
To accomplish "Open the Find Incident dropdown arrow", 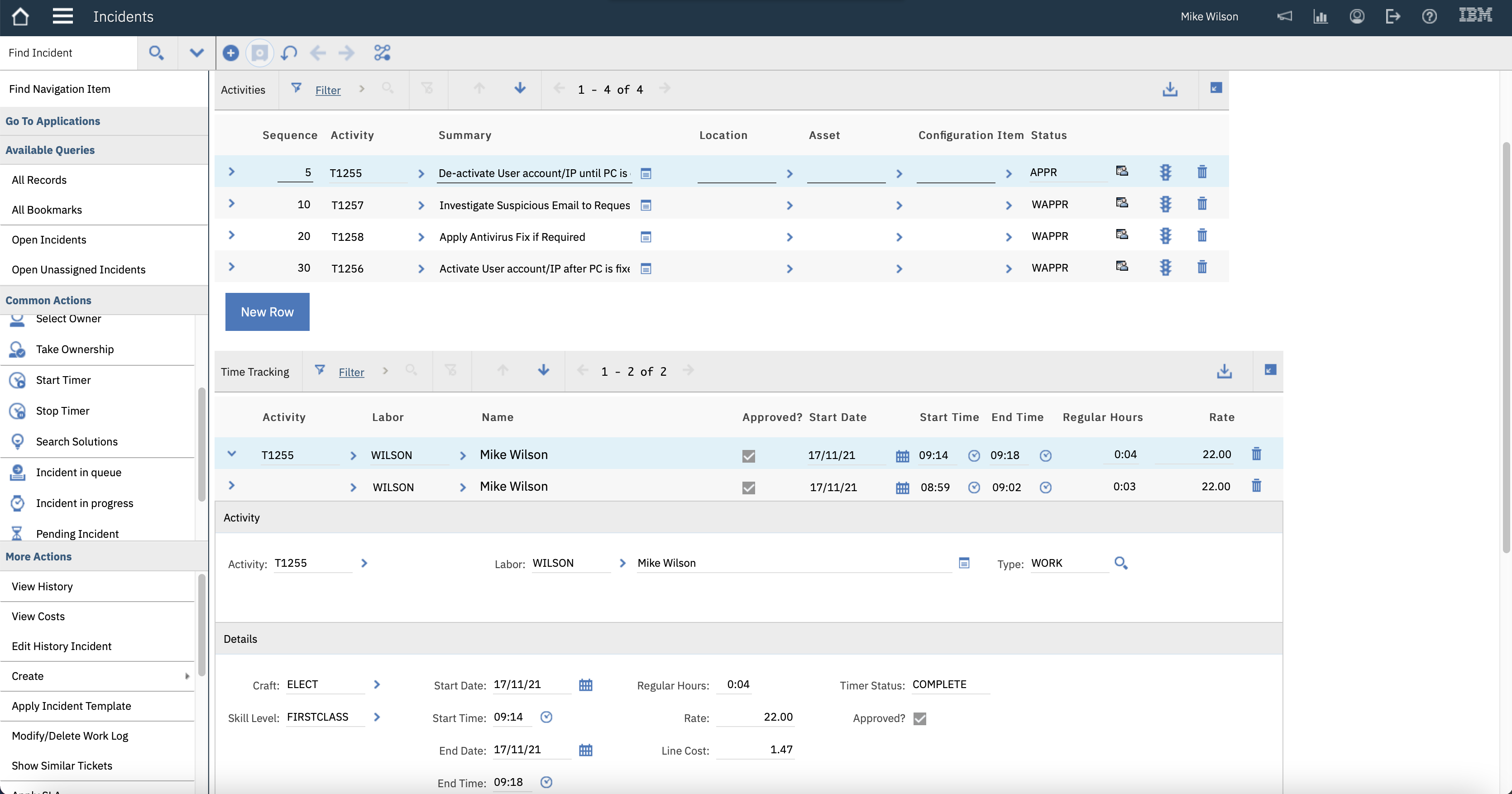I will click(196, 53).
